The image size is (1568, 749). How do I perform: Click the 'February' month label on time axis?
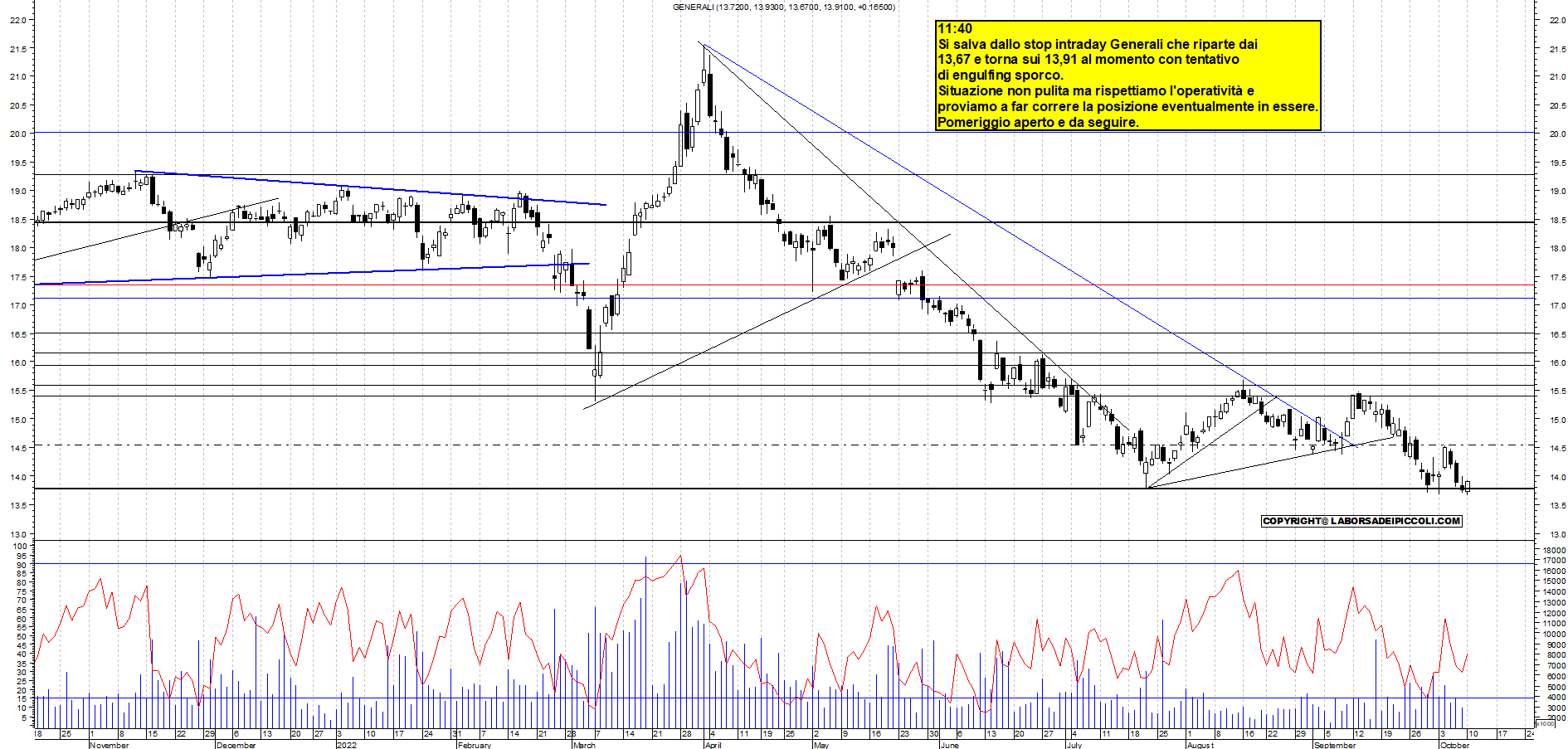pos(475,745)
